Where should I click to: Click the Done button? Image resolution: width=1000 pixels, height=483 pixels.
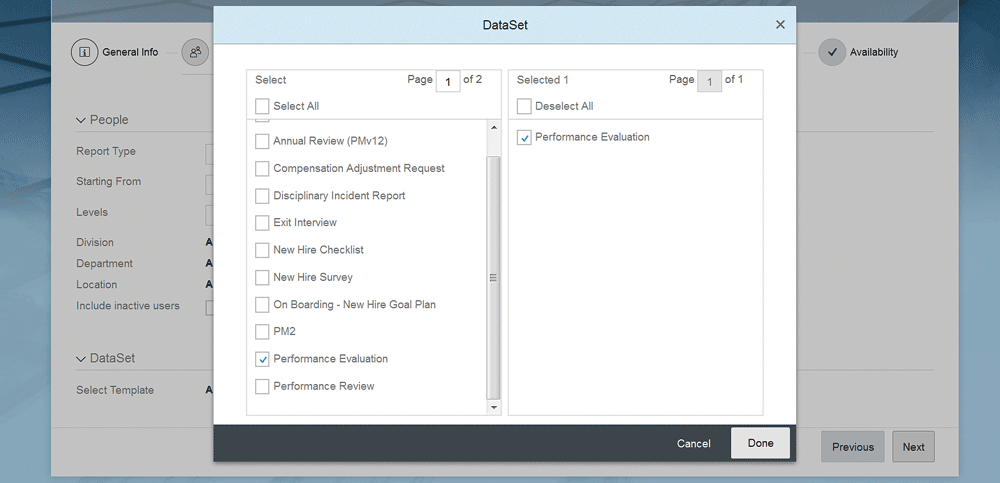click(760, 443)
